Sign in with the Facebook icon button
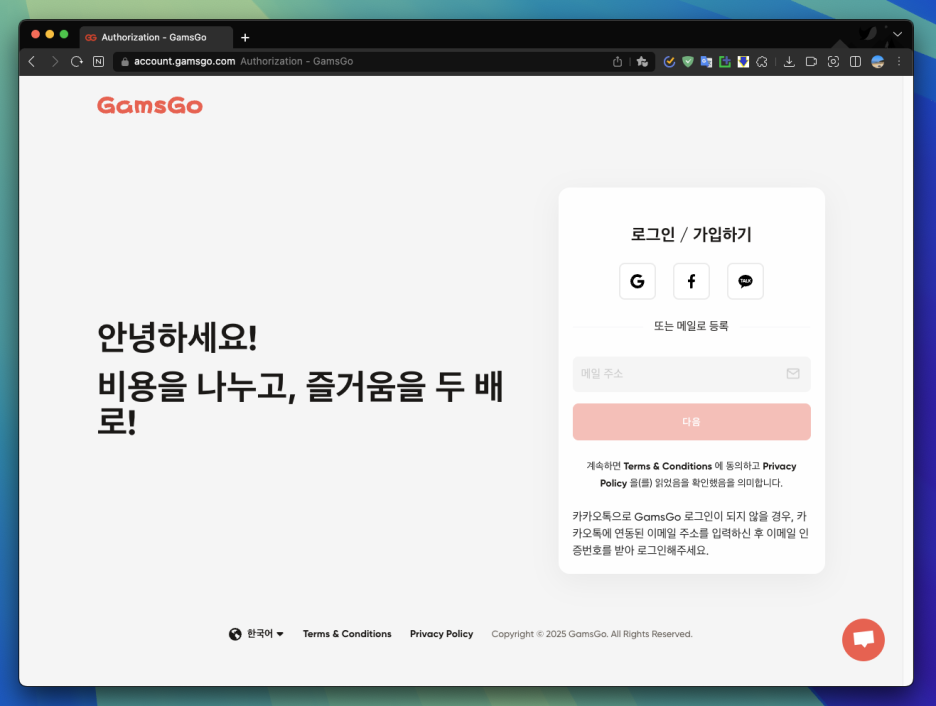This screenshot has width=936, height=706. [691, 281]
